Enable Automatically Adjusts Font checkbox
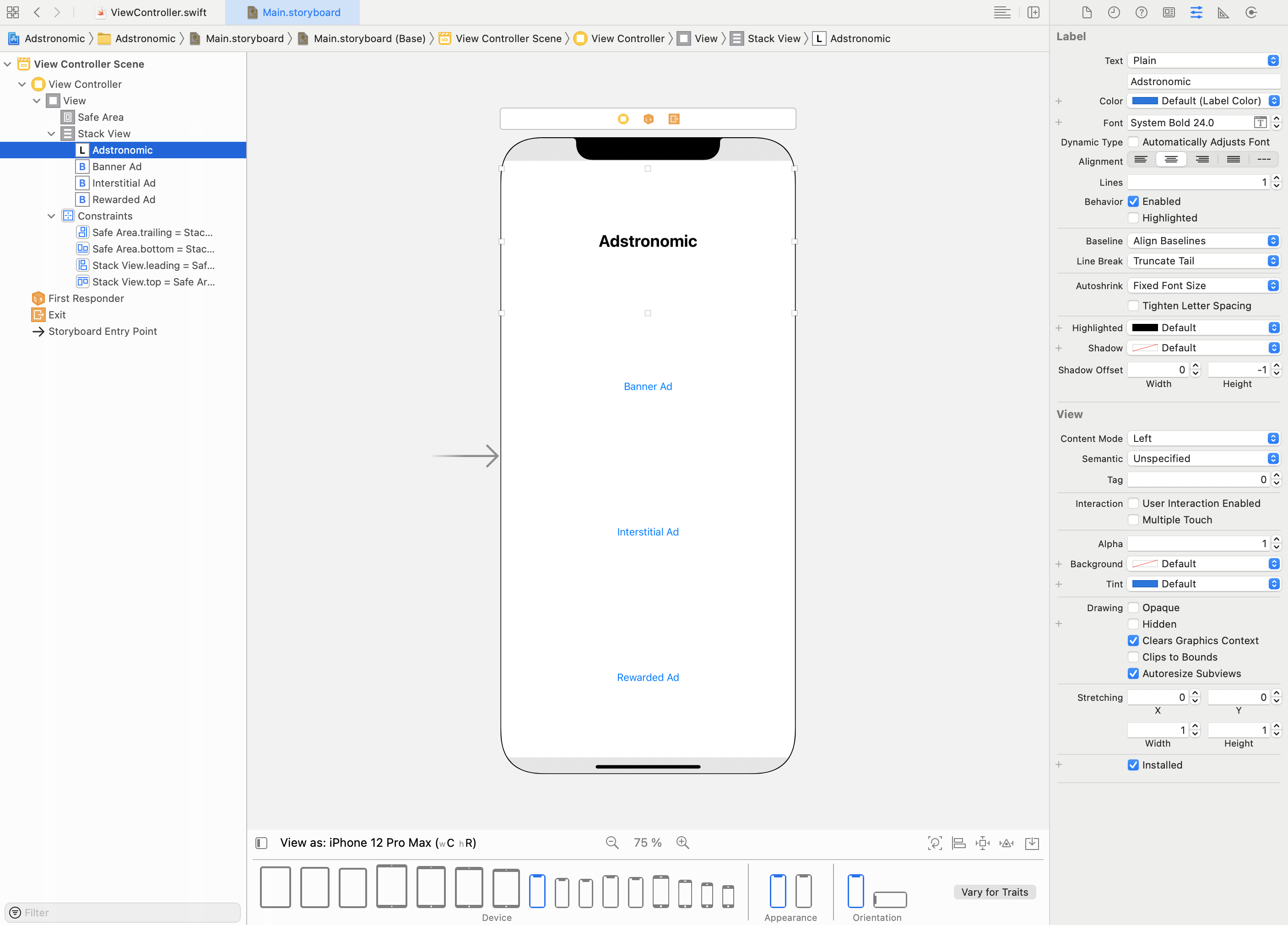 (1133, 142)
